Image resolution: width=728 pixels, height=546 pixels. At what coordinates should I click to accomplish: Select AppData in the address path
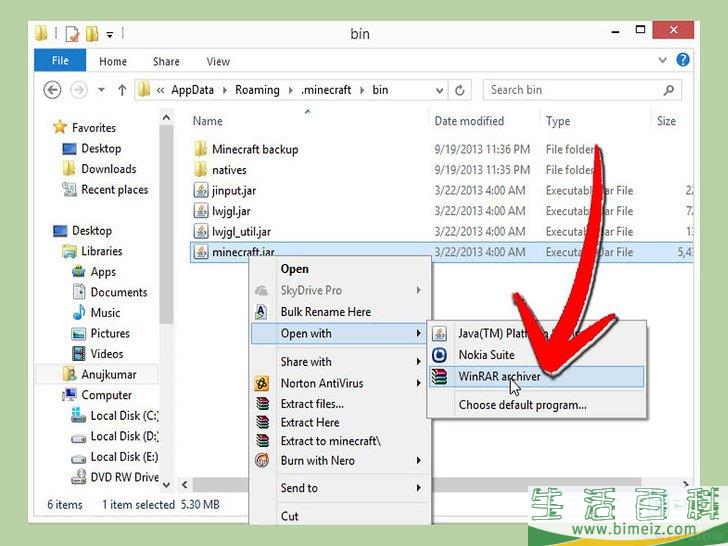click(x=192, y=90)
